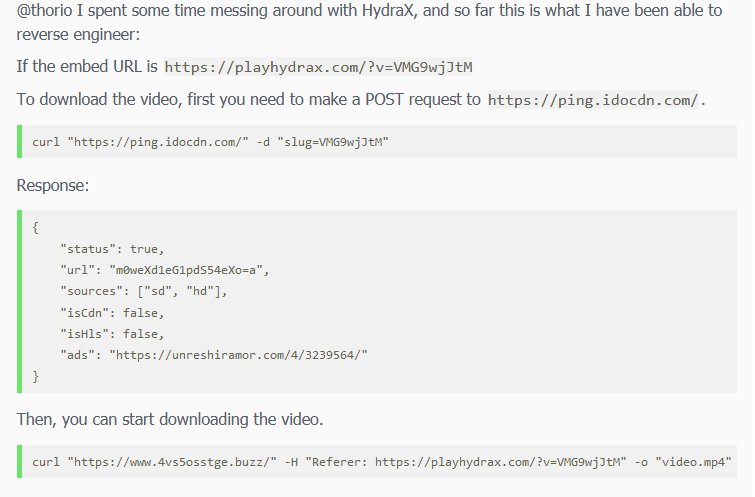755x497 pixels.
Task: Click the text "If the embed URL is"
Action: [x=87, y=66]
